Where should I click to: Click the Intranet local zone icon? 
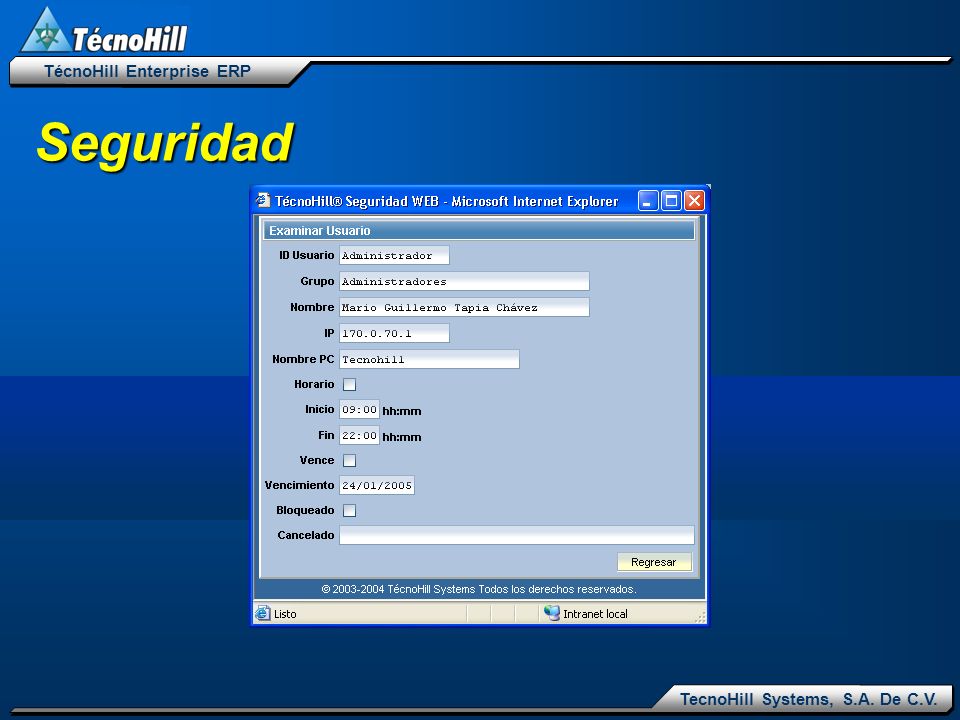[552, 613]
